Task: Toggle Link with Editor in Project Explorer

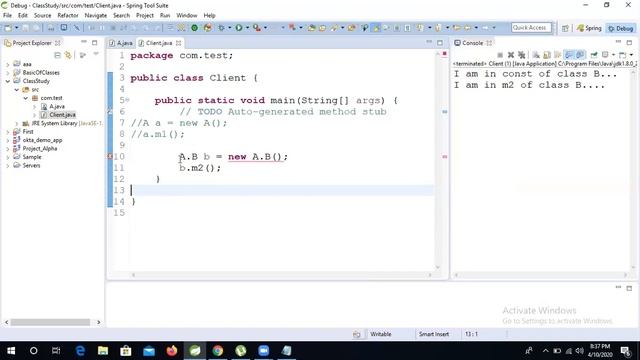Action: coord(68,55)
